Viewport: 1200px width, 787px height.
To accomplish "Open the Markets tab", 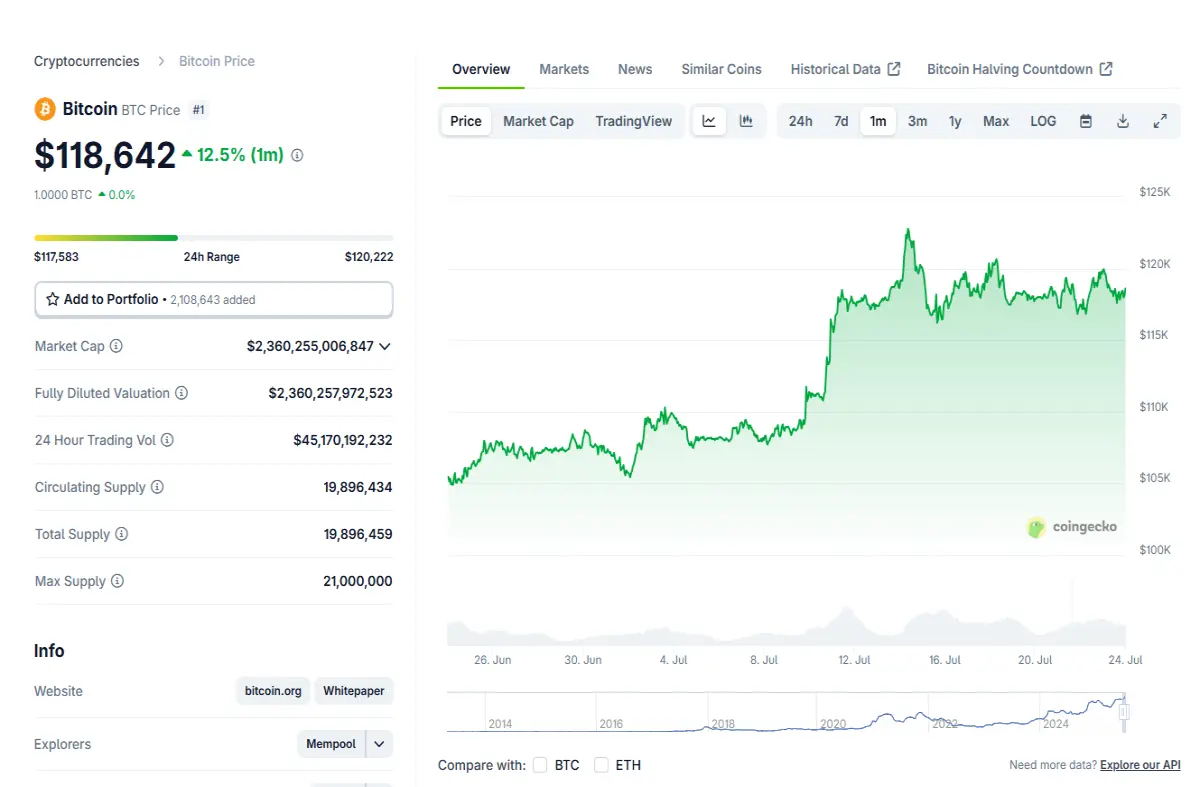I will pos(564,69).
